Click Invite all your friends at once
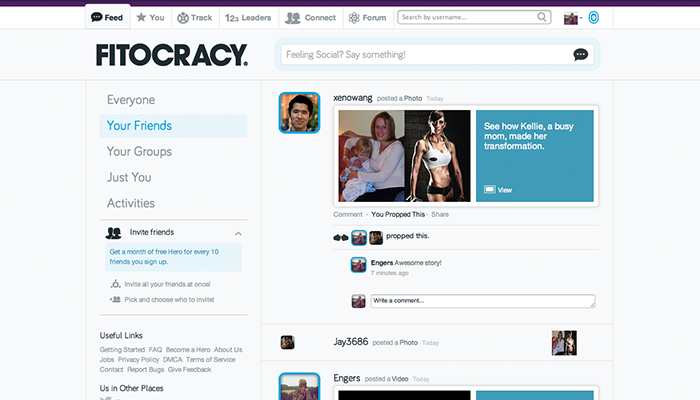The height and width of the screenshot is (400, 700). [x=167, y=284]
